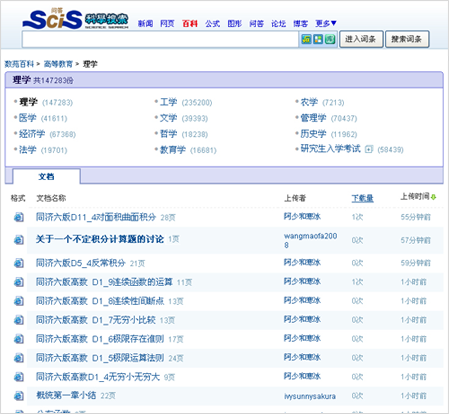449x414 pixels.
Task: Open the 教育学 category link
Action: (173, 150)
